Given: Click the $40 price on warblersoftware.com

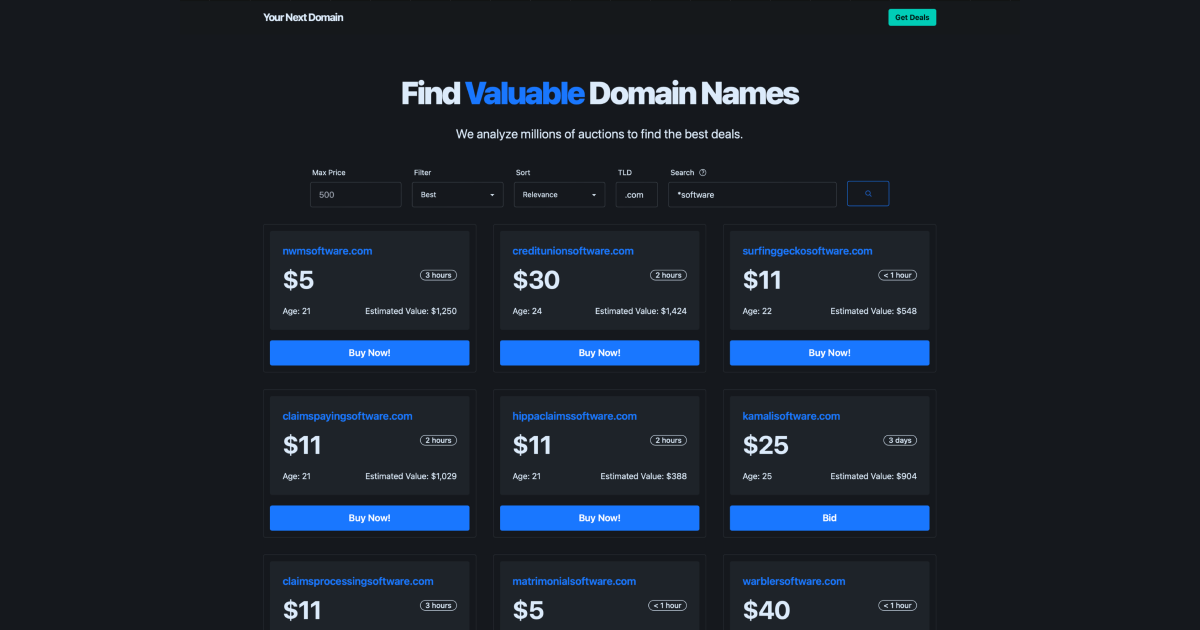Looking at the screenshot, I should (x=767, y=610).
